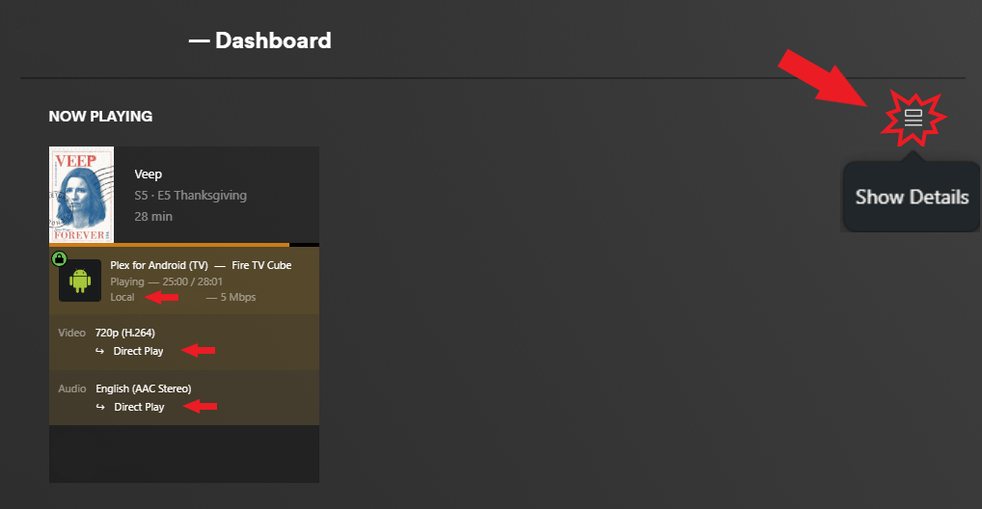
Task: Open the Veep show title link
Action: click(148, 174)
